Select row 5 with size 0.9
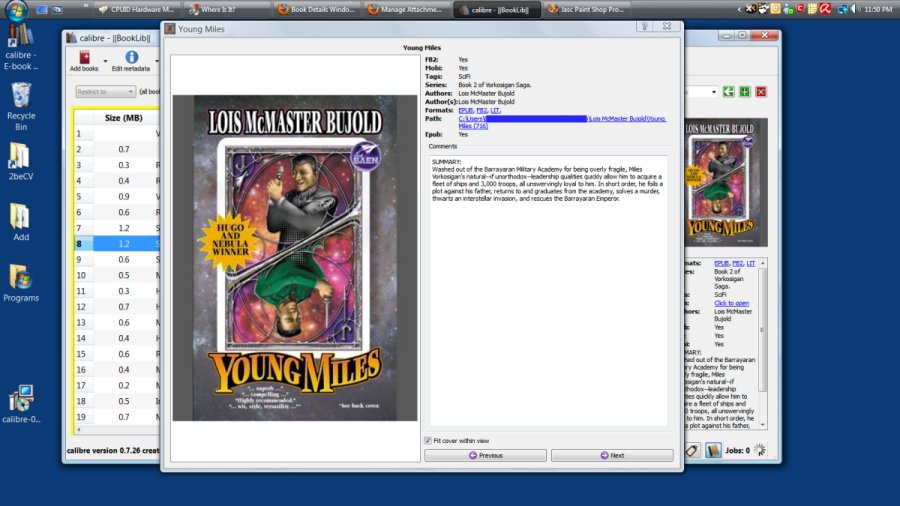 [x=117, y=196]
